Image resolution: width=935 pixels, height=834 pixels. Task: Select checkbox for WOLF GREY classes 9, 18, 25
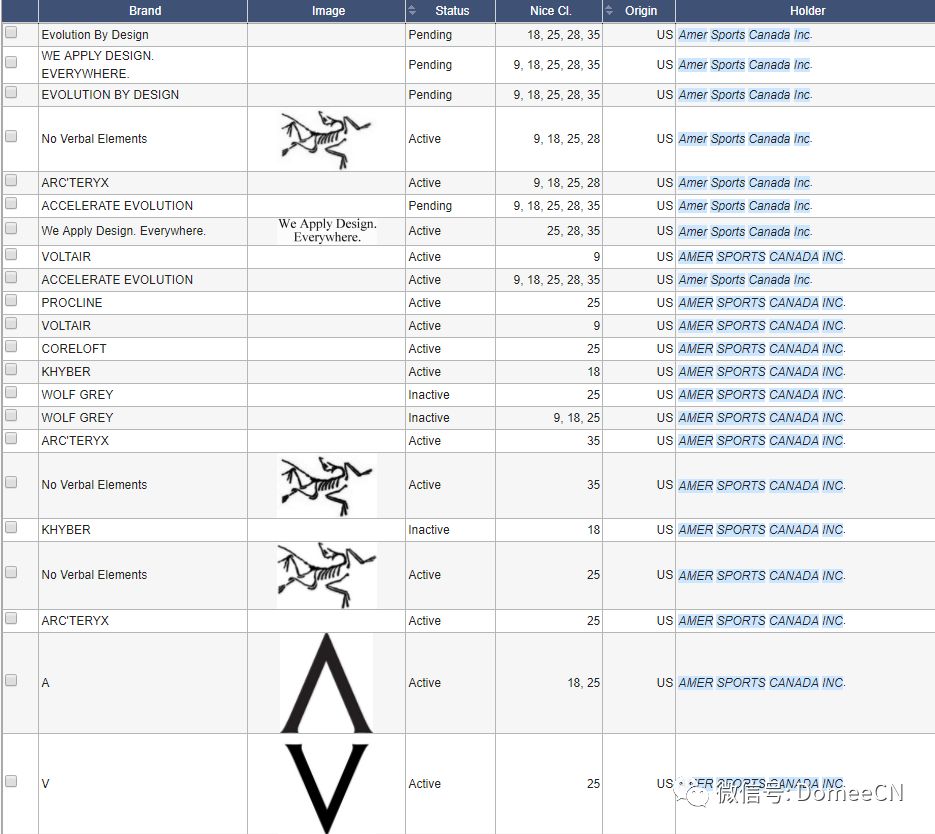tap(11, 415)
